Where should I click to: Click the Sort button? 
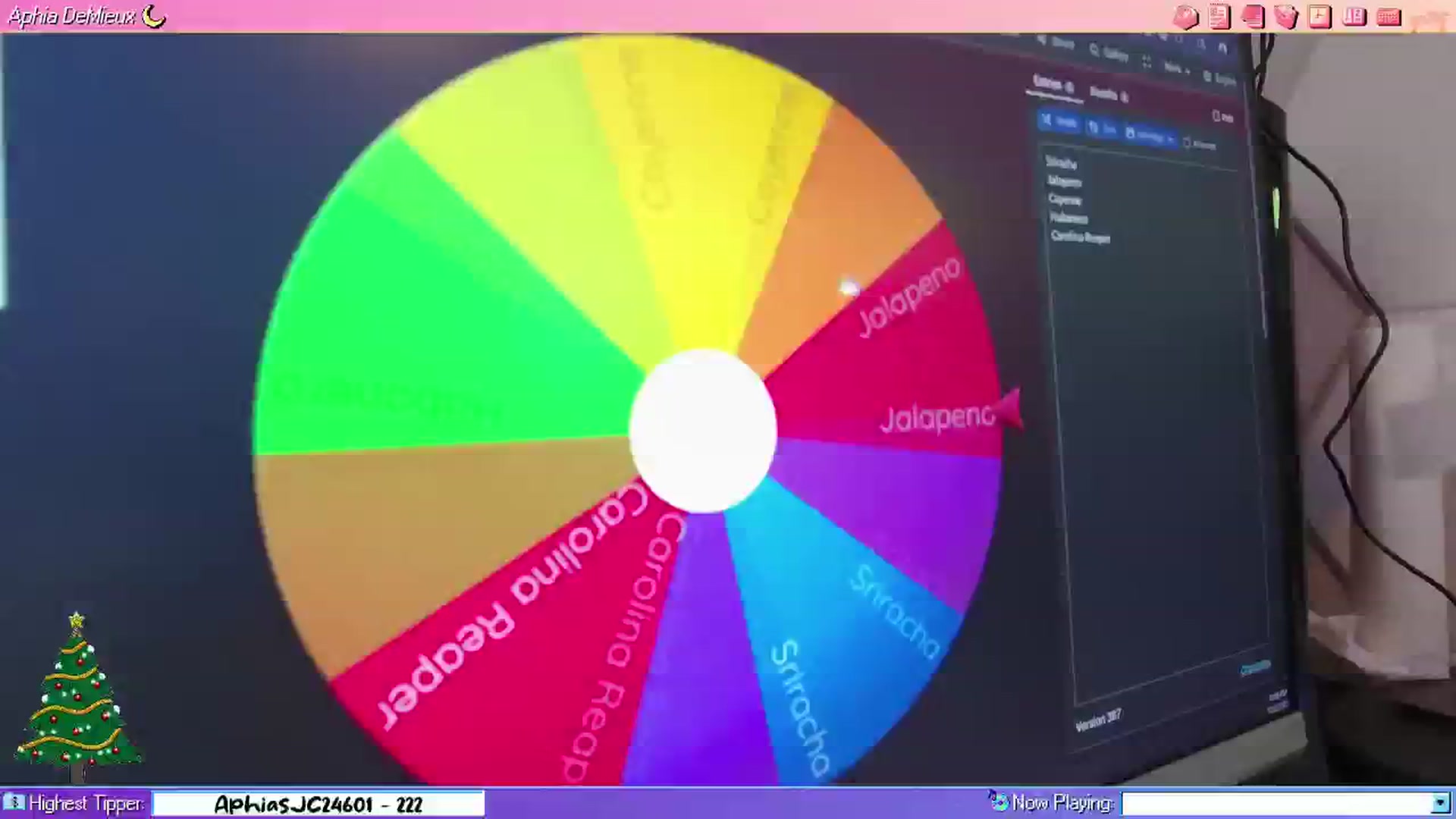click(x=1102, y=128)
